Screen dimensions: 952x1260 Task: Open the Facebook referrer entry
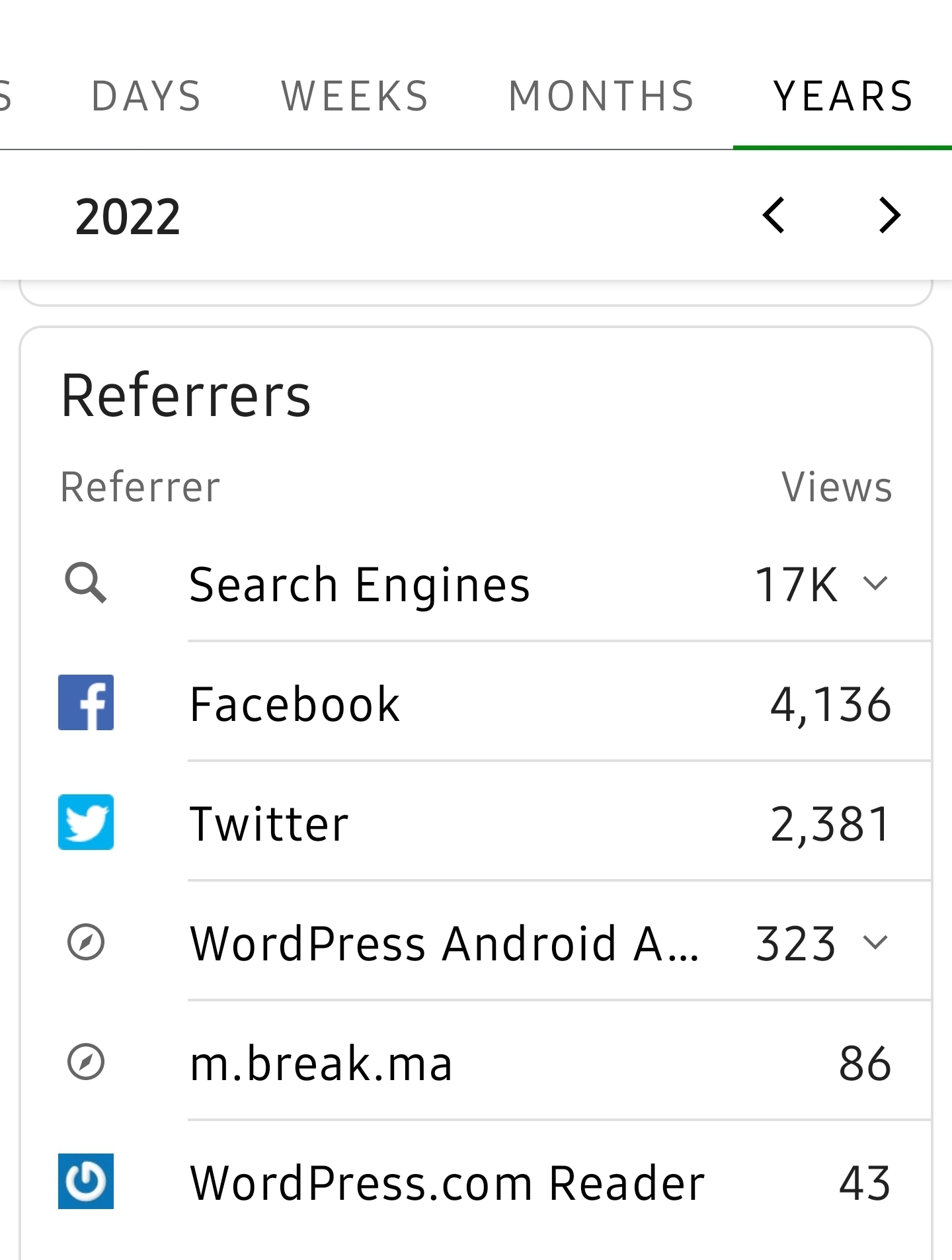coord(295,704)
